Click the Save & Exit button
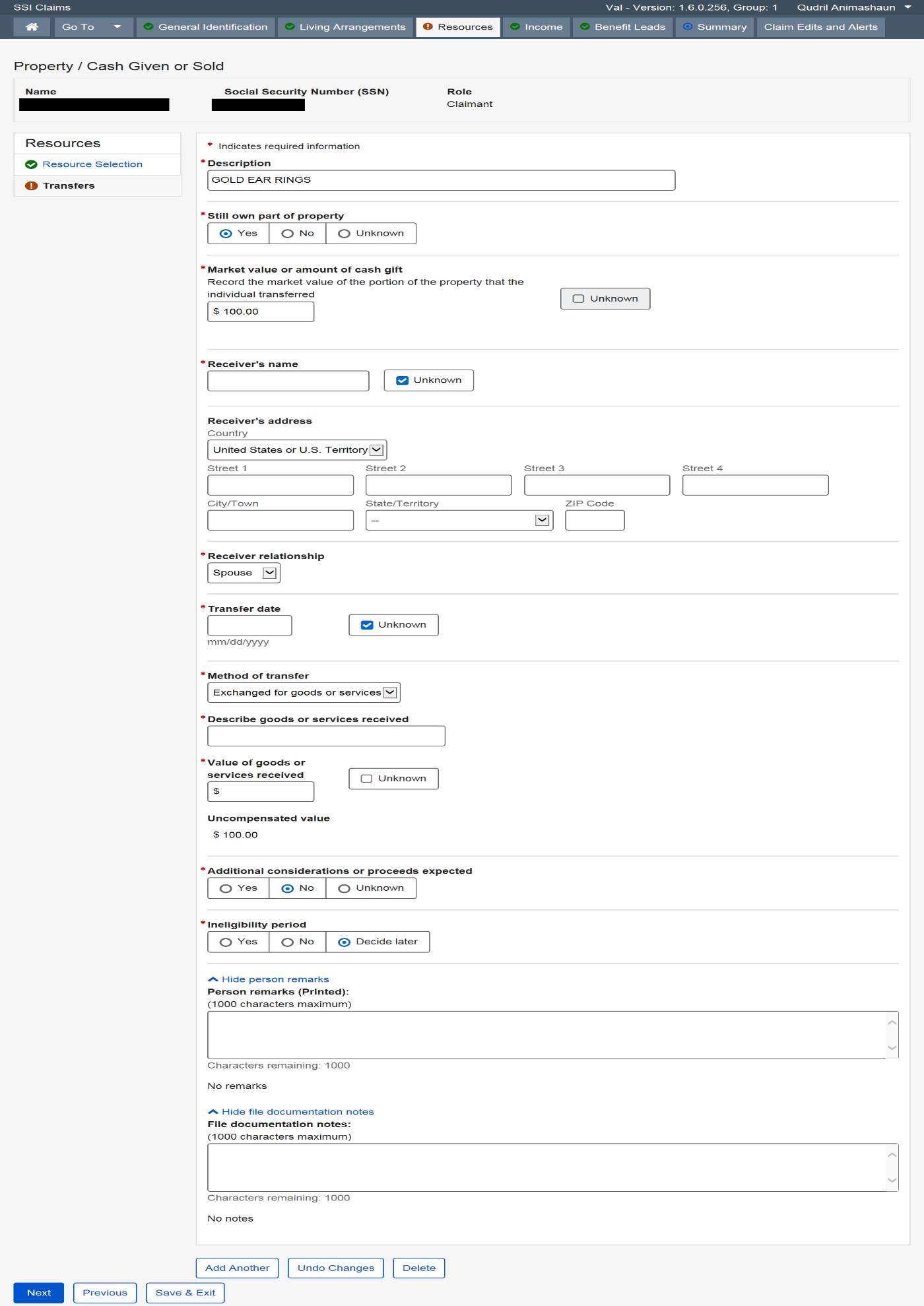924x1306 pixels. [x=185, y=1293]
